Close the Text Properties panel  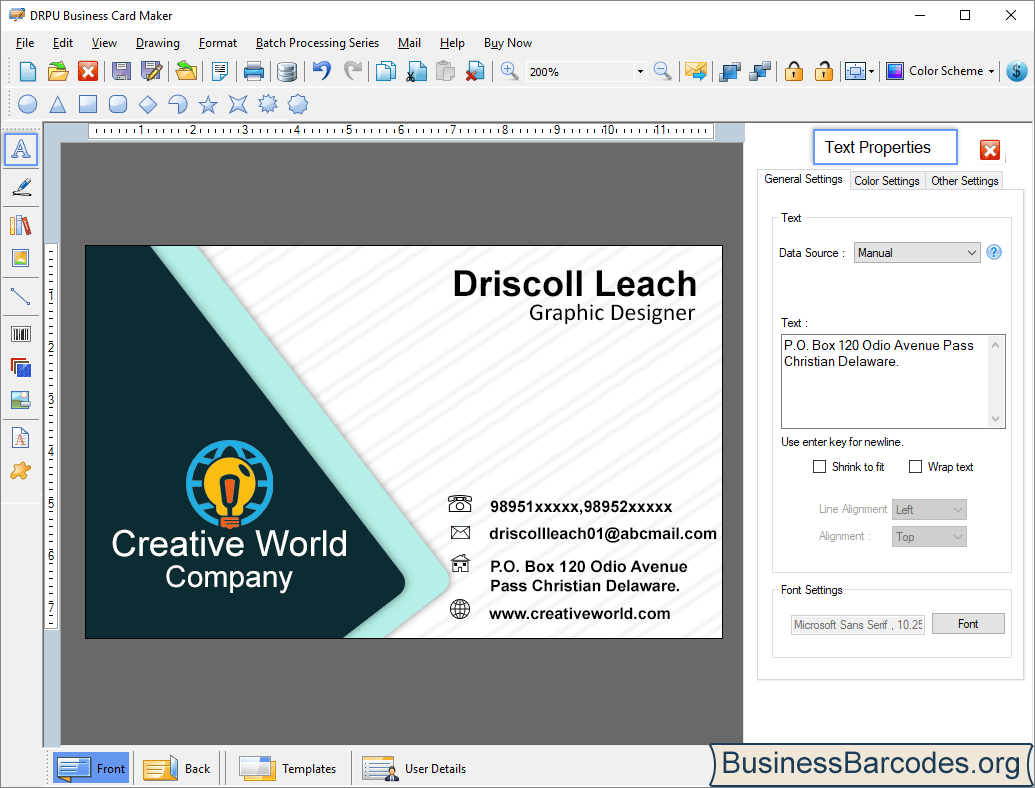click(x=989, y=150)
